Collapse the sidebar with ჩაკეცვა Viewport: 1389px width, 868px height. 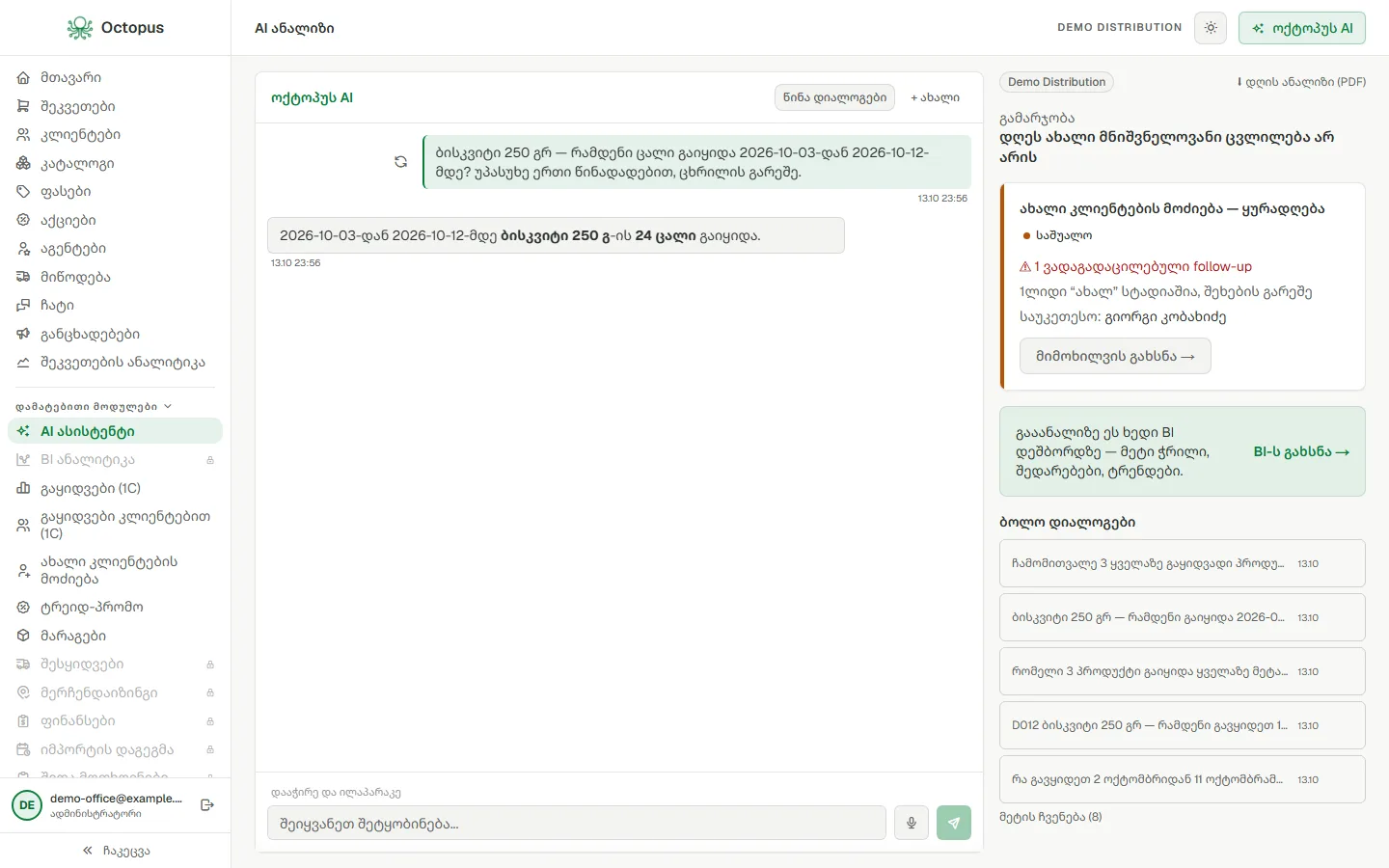coord(116,851)
